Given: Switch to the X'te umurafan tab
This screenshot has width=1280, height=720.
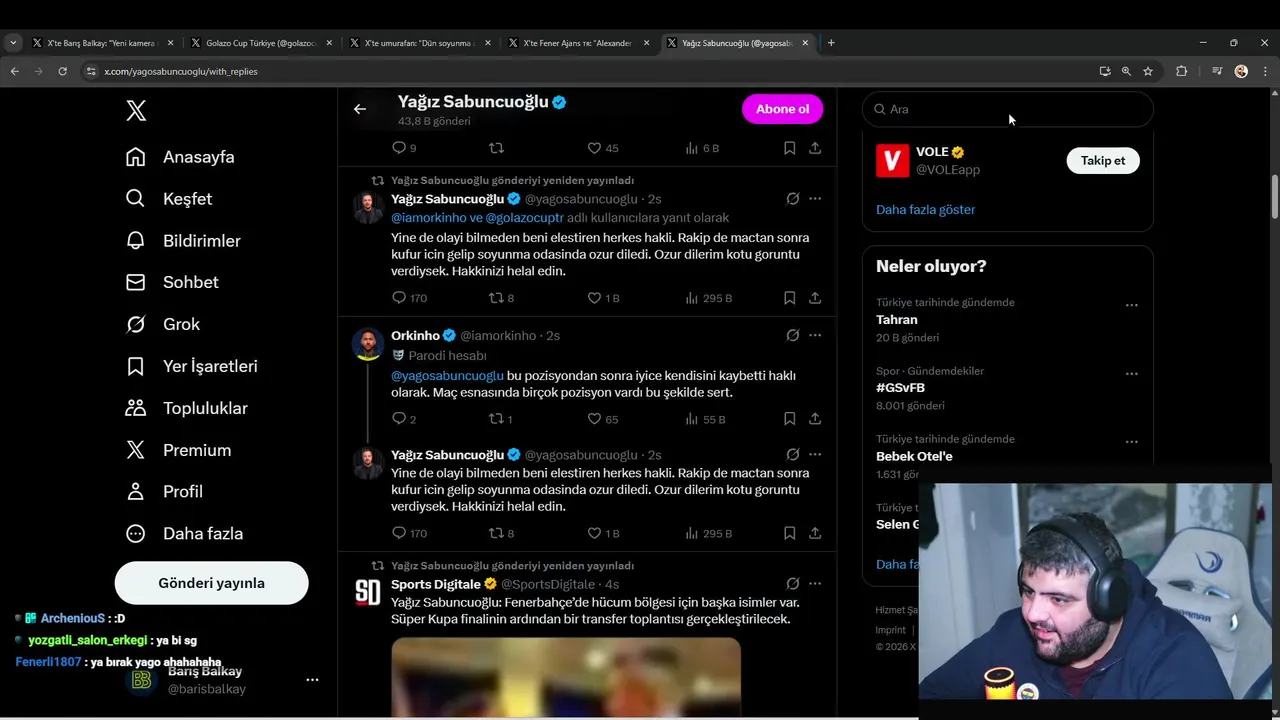Looking at the screenshot, I should click(420, 43).
